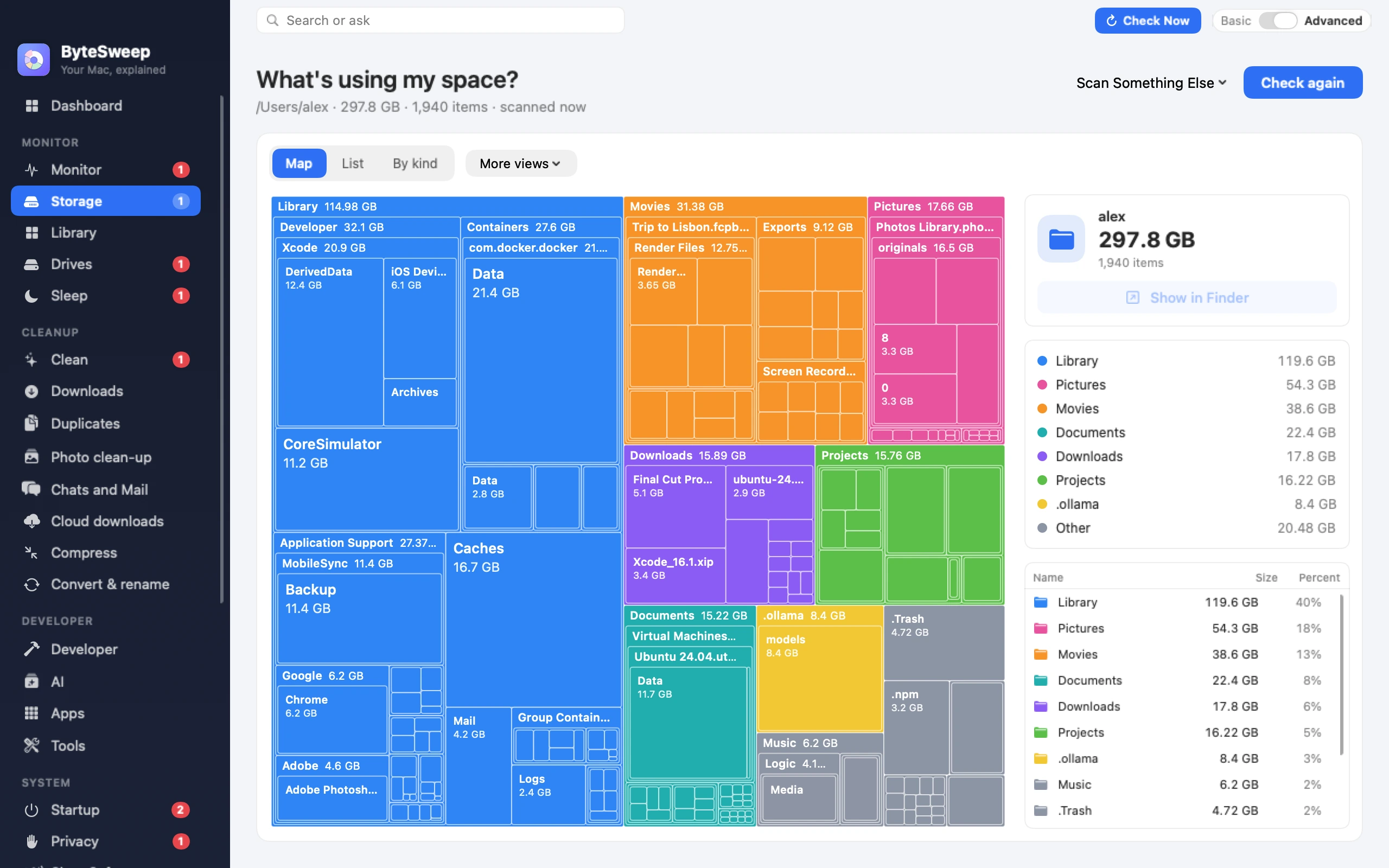Click the Check again button
This screenshot has width=1389, height=868.
click(x=1302, y=82)
